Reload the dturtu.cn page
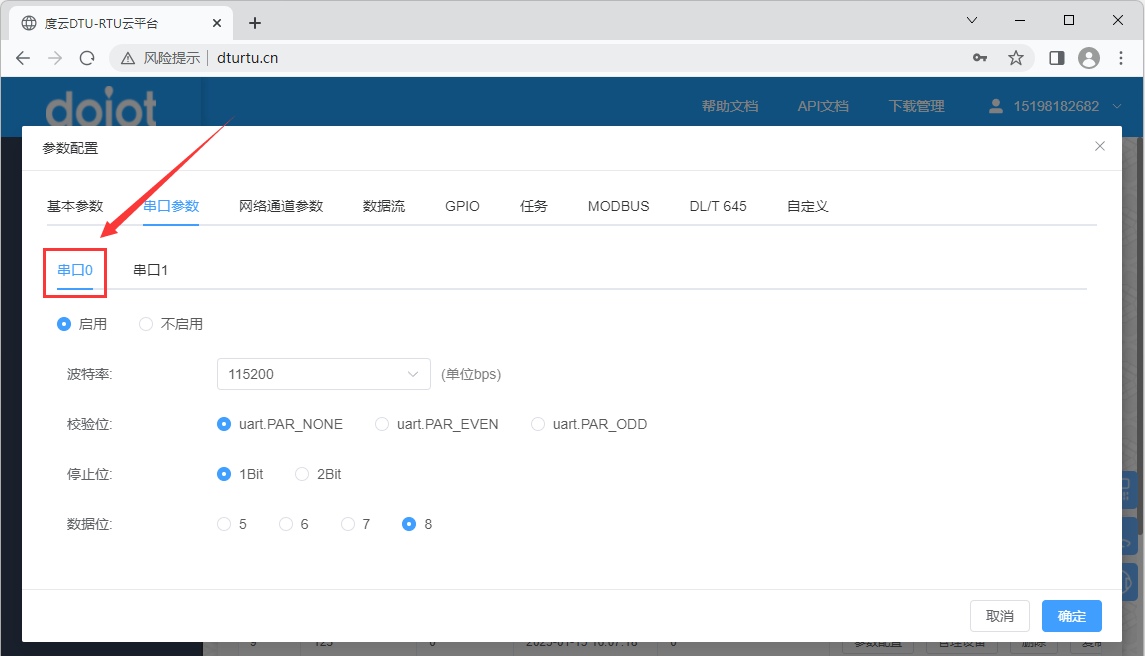1145x656 pixels. click(x=88, y=58)
